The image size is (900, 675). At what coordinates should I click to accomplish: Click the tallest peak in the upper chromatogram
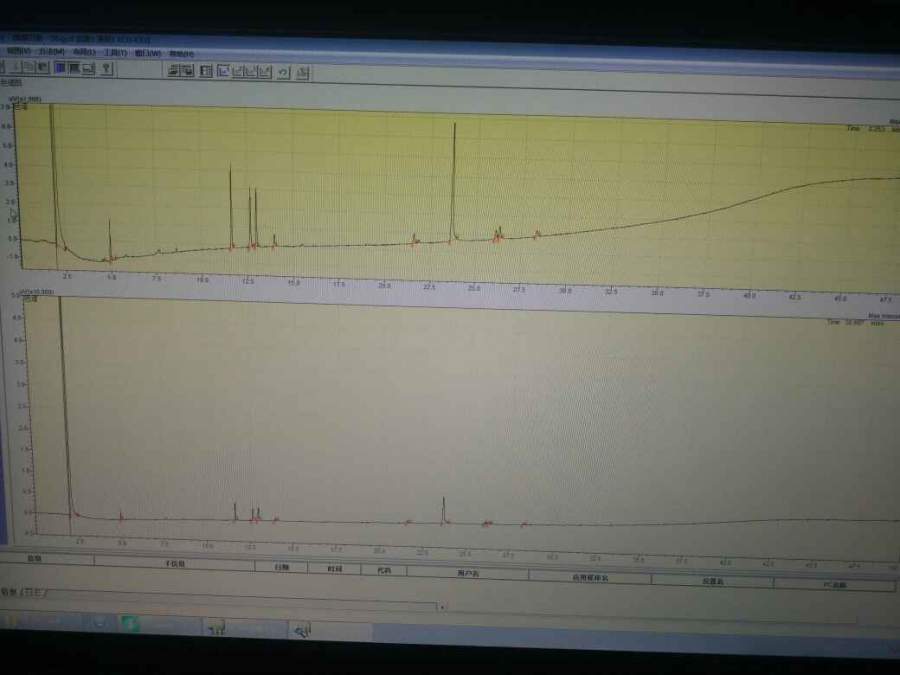click(x=454, y=181)
